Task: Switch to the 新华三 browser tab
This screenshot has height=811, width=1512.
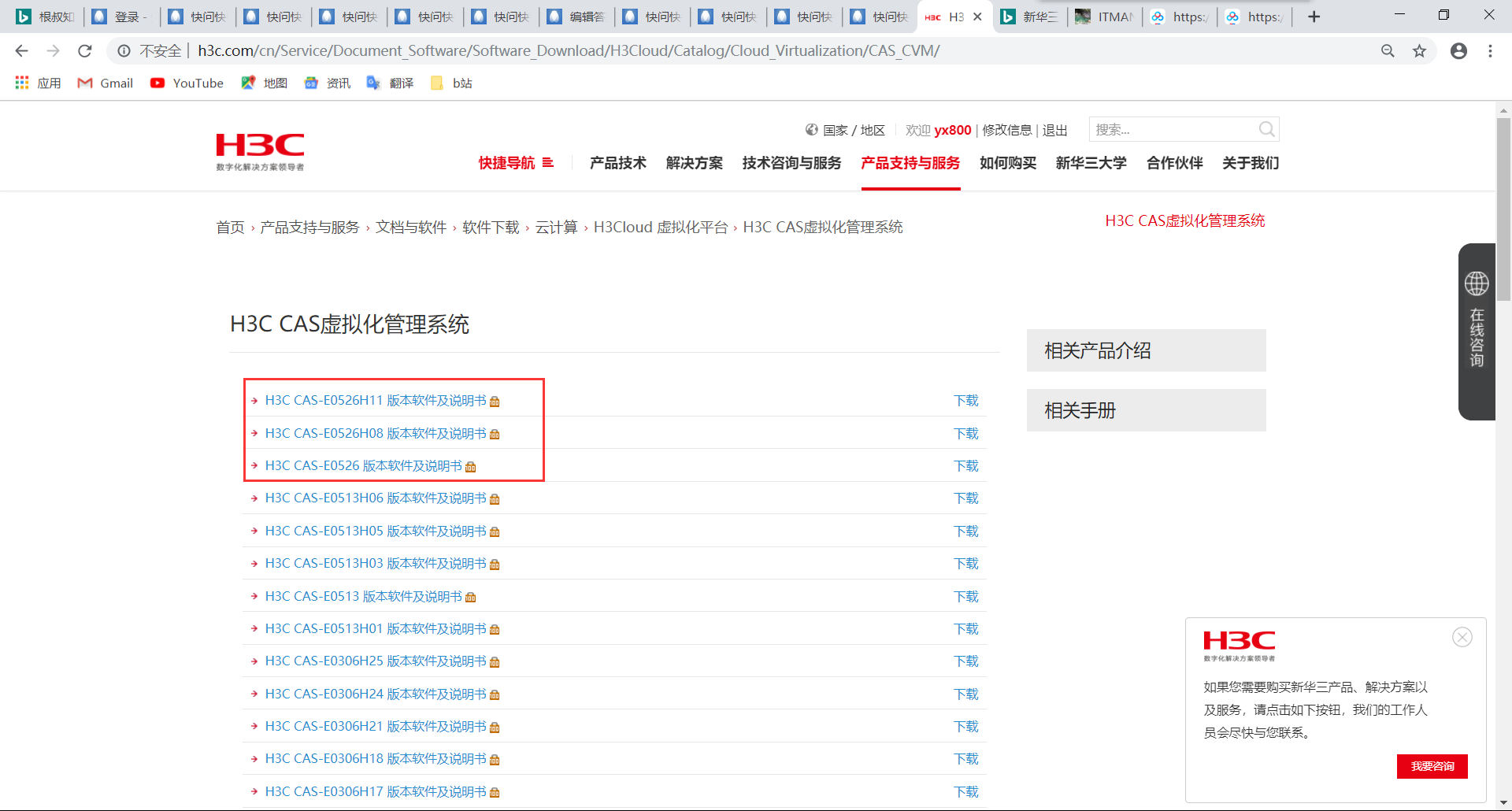Action: [1030, 17]
